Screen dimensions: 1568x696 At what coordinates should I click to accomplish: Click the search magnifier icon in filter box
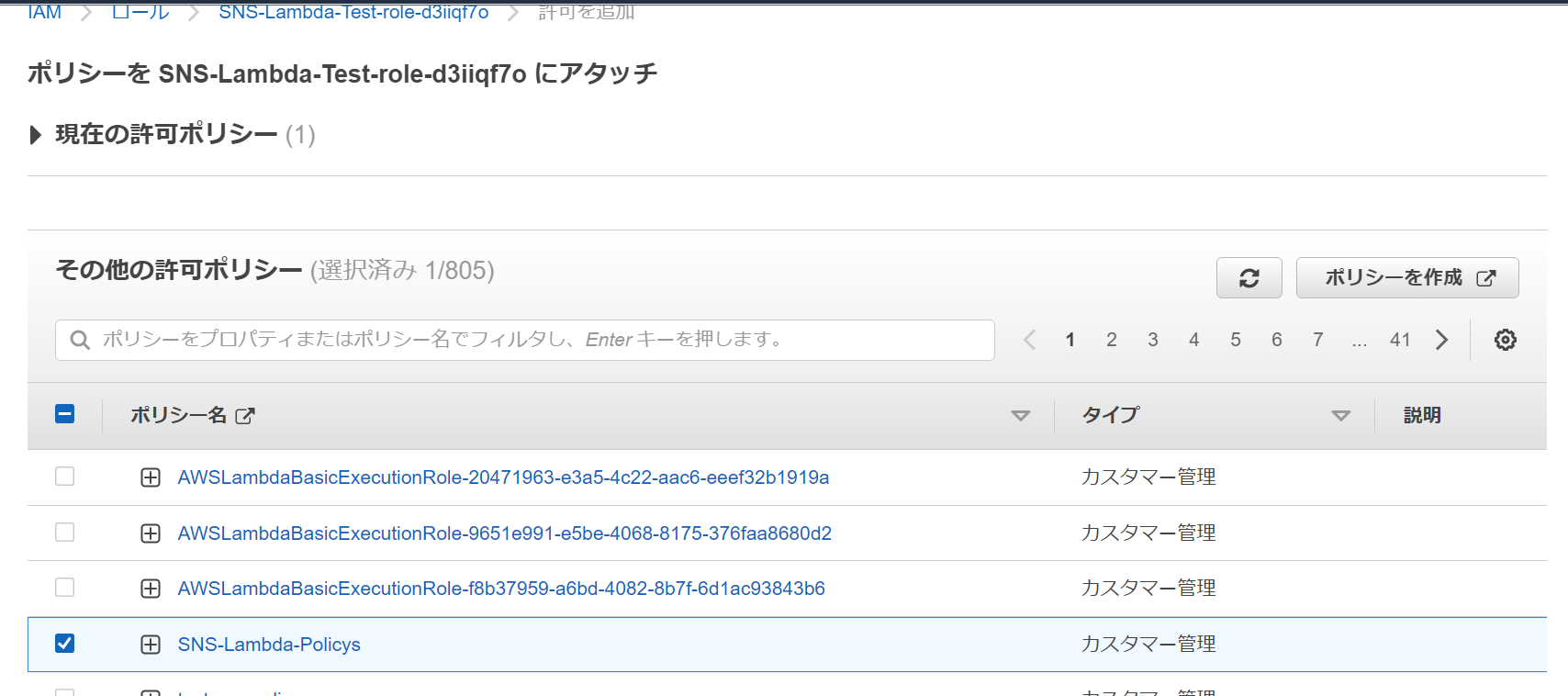point(80,340)
